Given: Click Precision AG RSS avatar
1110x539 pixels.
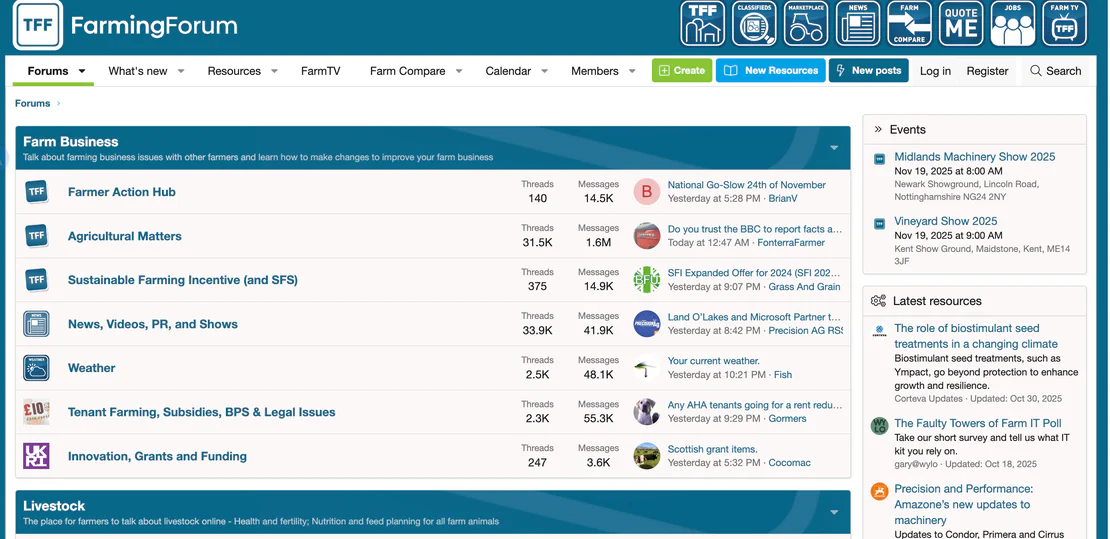Looking at the screenshot, I should [646, 324].
